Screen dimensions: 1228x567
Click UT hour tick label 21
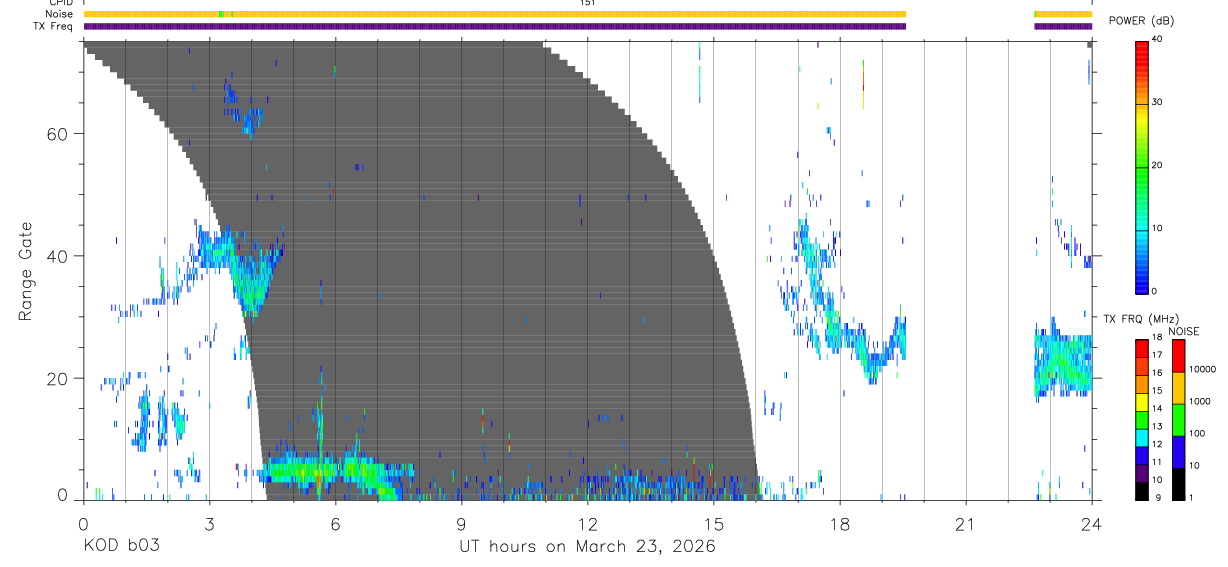point(966,524)
